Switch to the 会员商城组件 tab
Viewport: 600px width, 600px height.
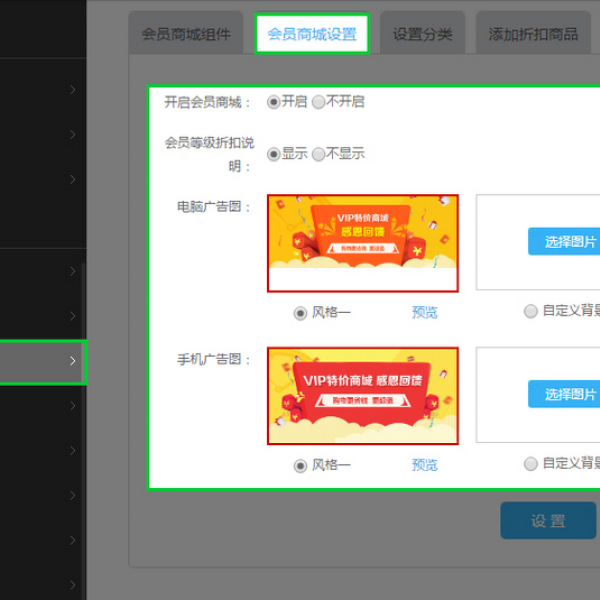186,34
